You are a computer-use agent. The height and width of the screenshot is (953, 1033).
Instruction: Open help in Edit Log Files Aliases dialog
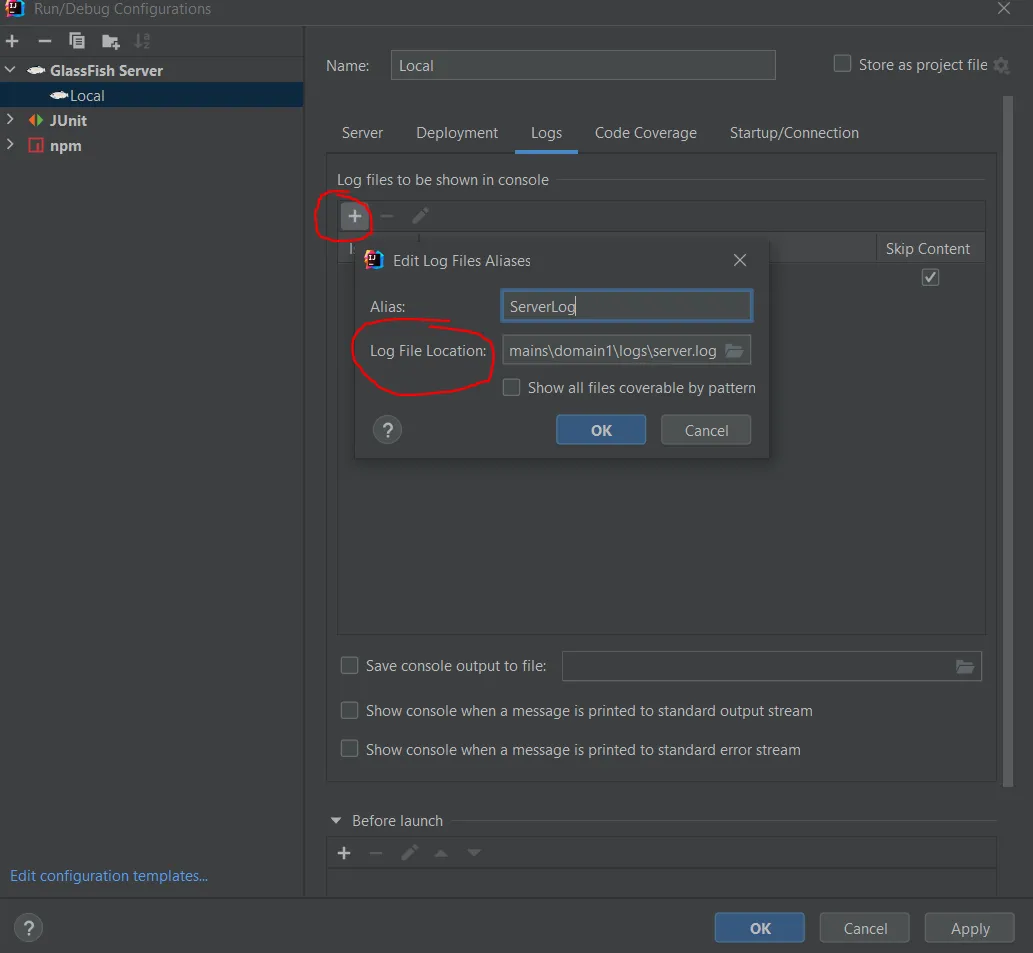387,430
